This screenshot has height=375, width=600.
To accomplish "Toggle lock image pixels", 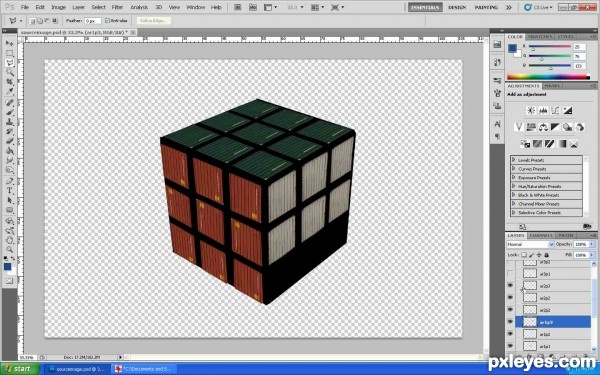I will [532, 255].
